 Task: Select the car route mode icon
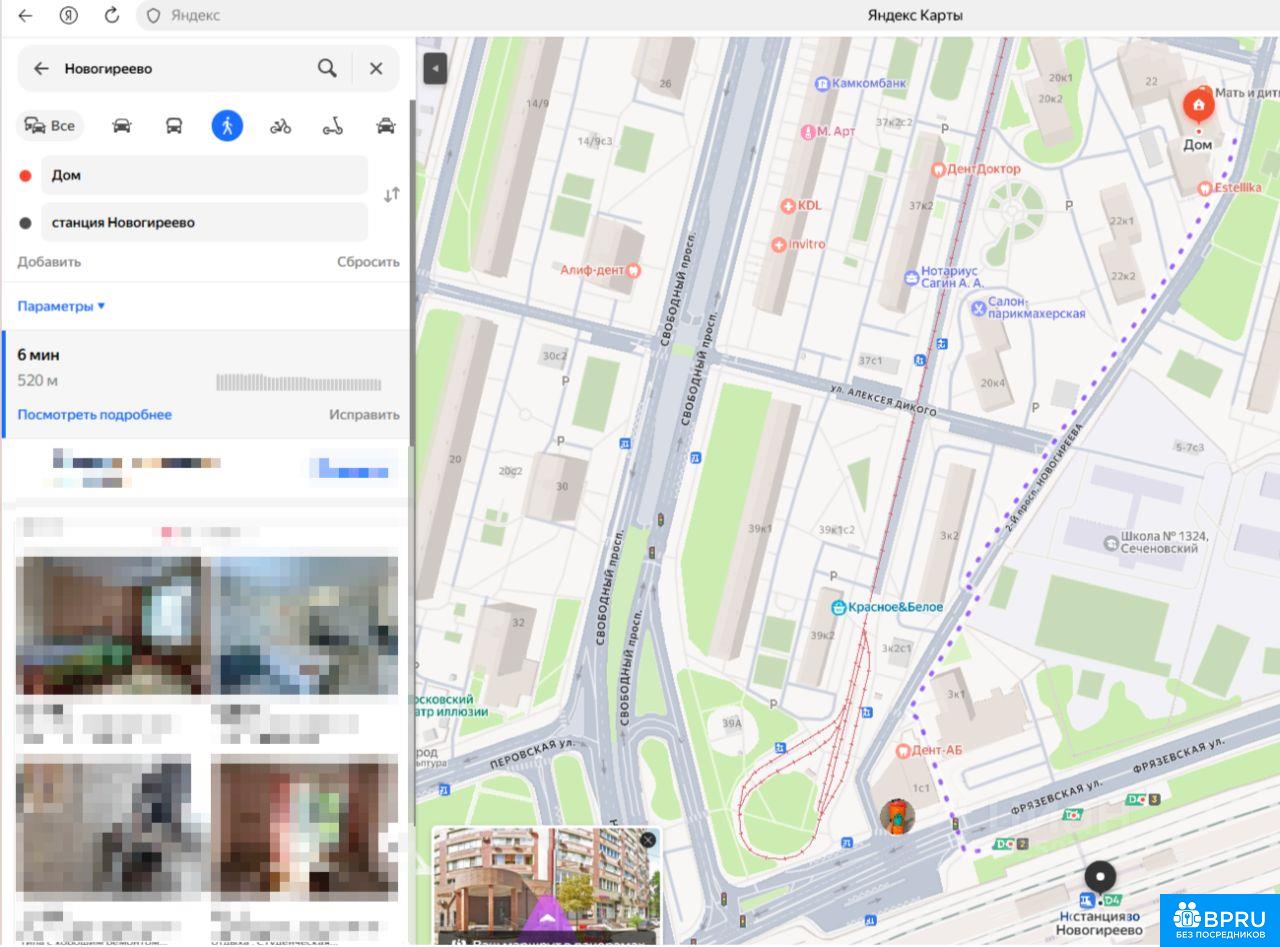[122, 126]
